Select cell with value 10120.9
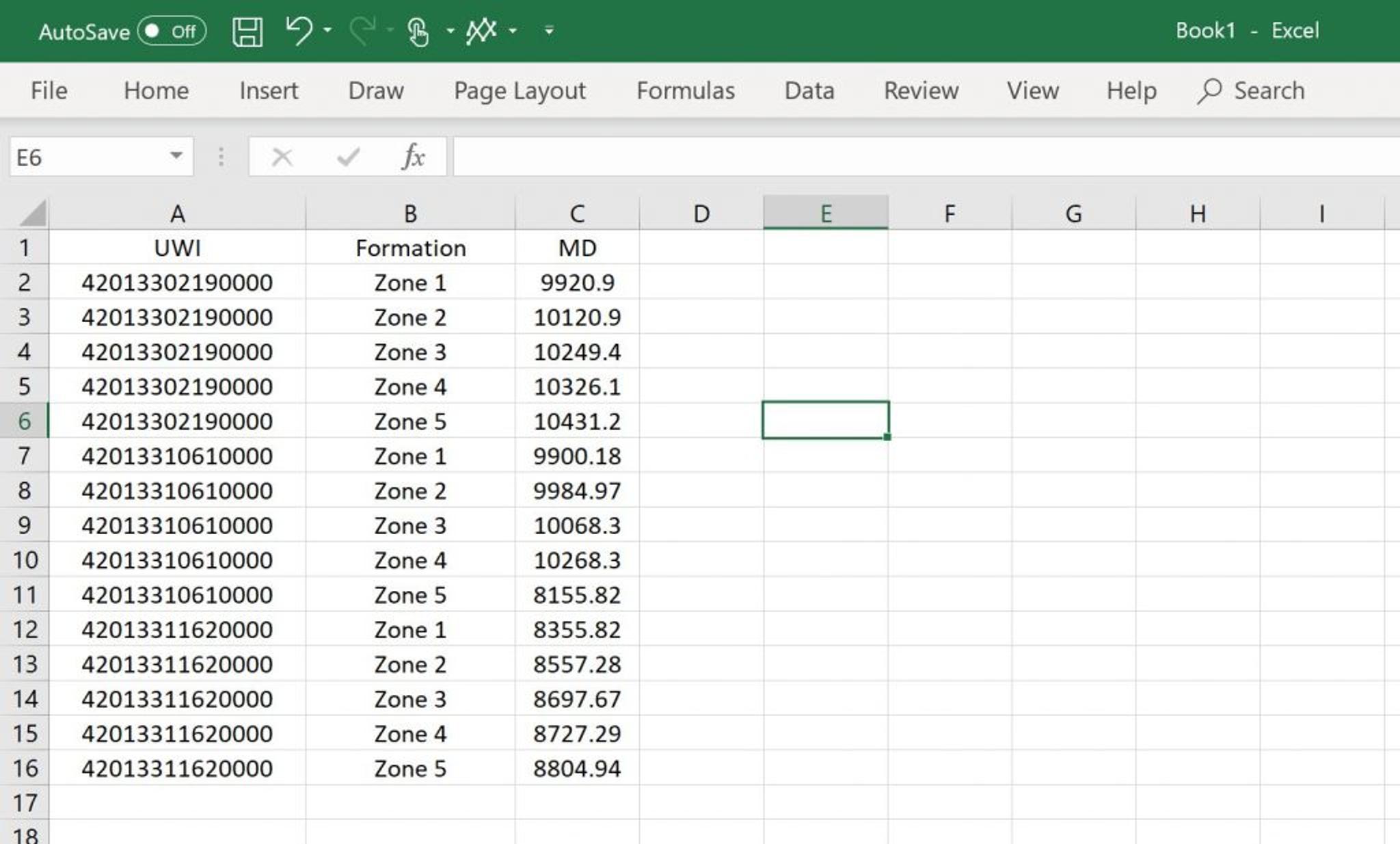 (x=578, y=317)
